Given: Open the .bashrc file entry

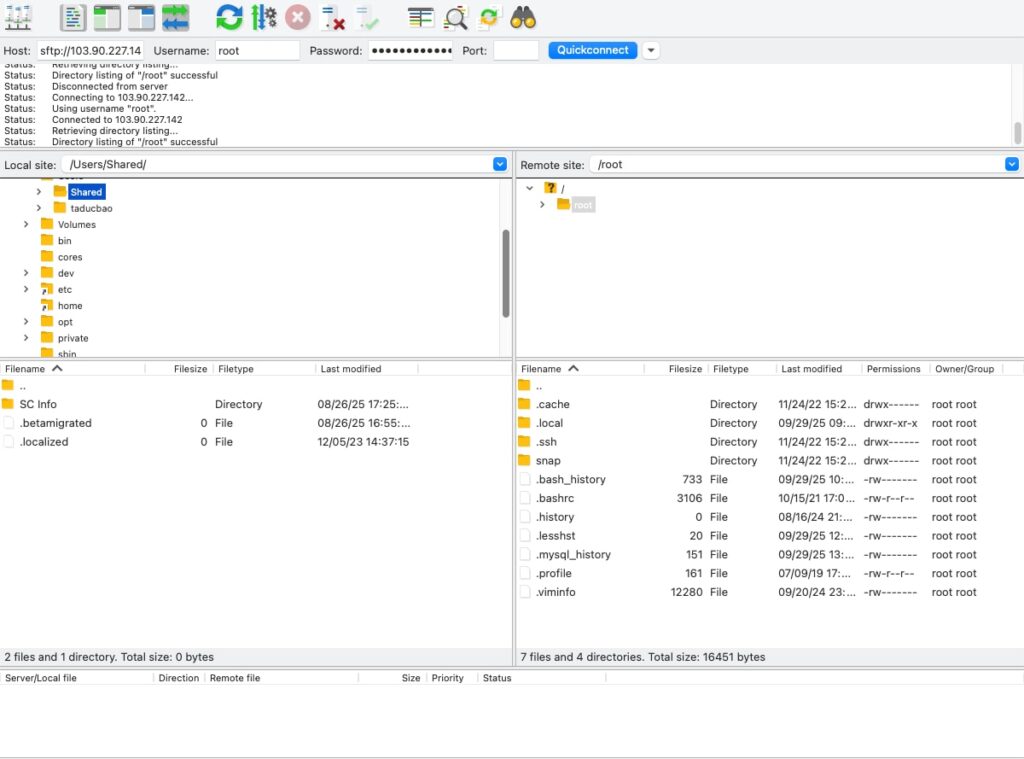Looking at the screenshot, I should coord(555,498).
